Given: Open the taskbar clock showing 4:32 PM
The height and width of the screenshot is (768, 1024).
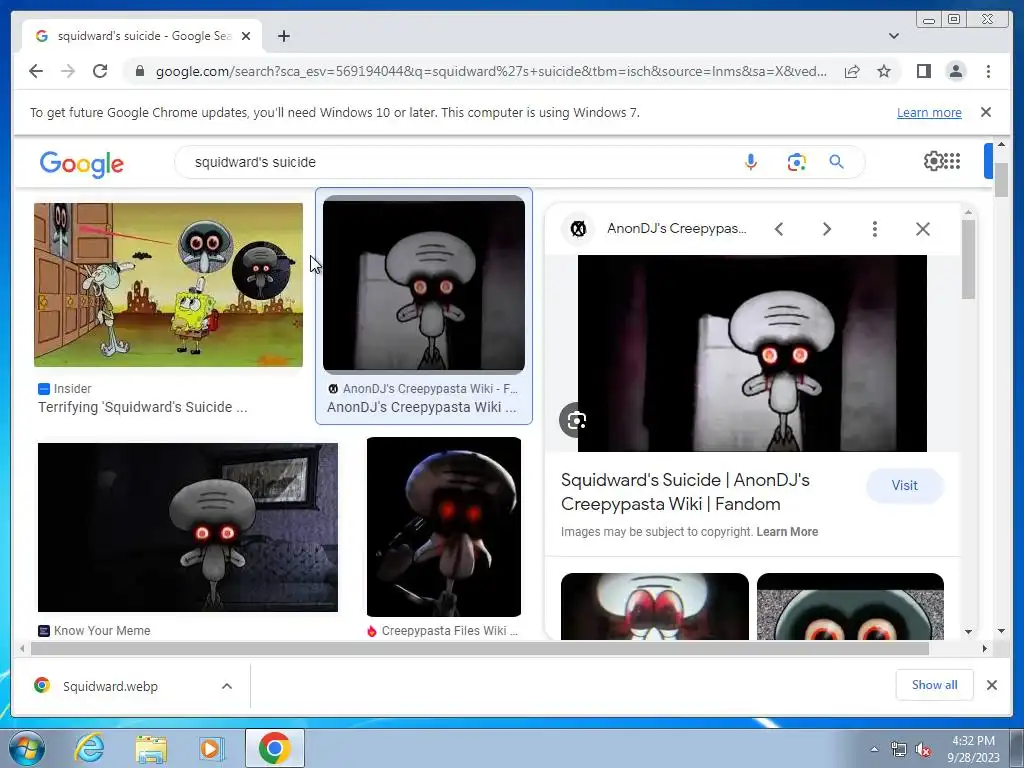Looking at the screenshot, I should pos(973,749).
